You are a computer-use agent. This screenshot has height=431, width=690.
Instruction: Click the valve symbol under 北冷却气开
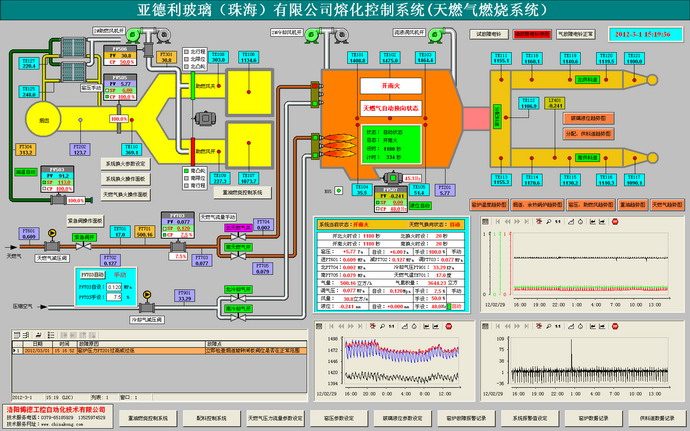[x=238, y=298]
